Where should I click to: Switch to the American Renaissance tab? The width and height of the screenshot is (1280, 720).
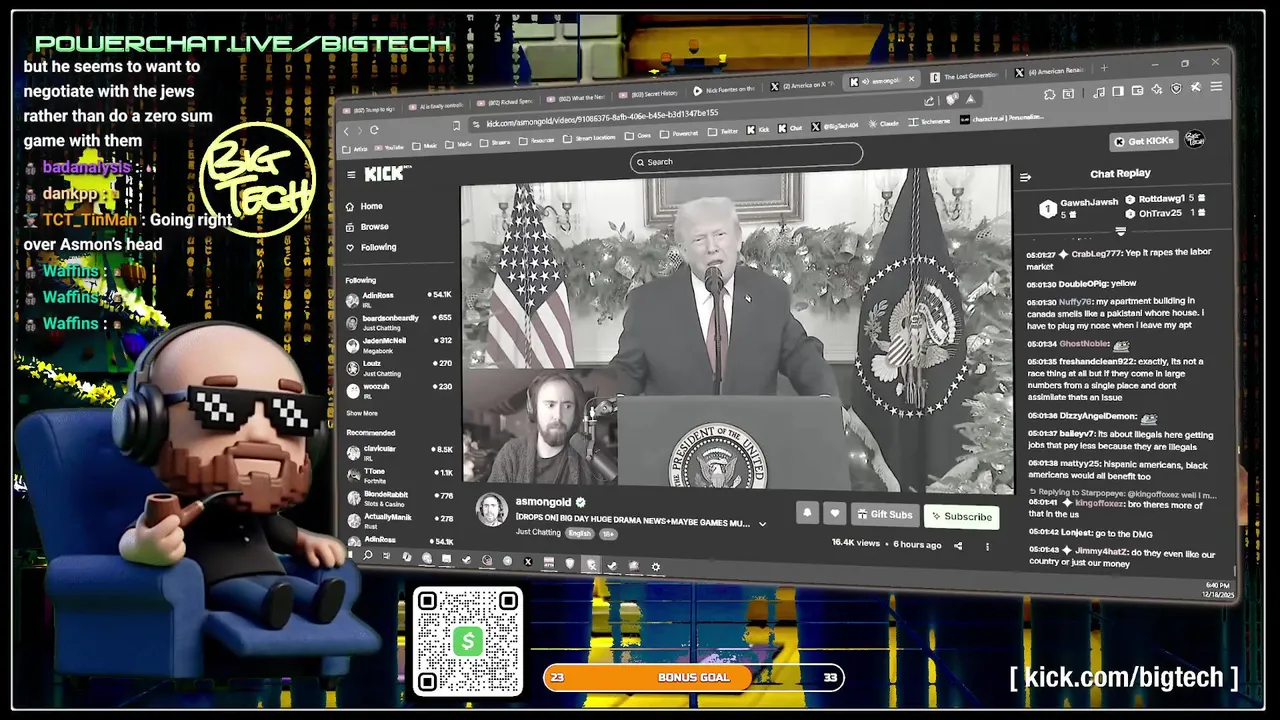1048,72
